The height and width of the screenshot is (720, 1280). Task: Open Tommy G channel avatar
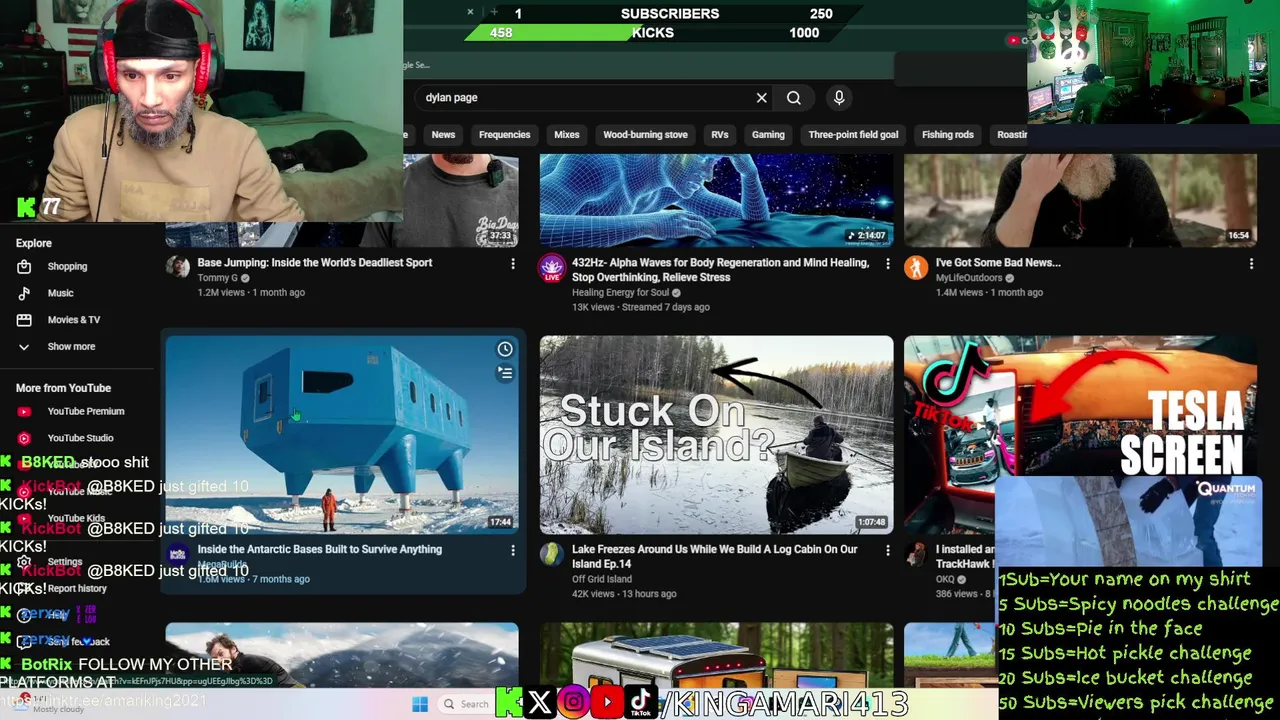(x=178, y=267)
